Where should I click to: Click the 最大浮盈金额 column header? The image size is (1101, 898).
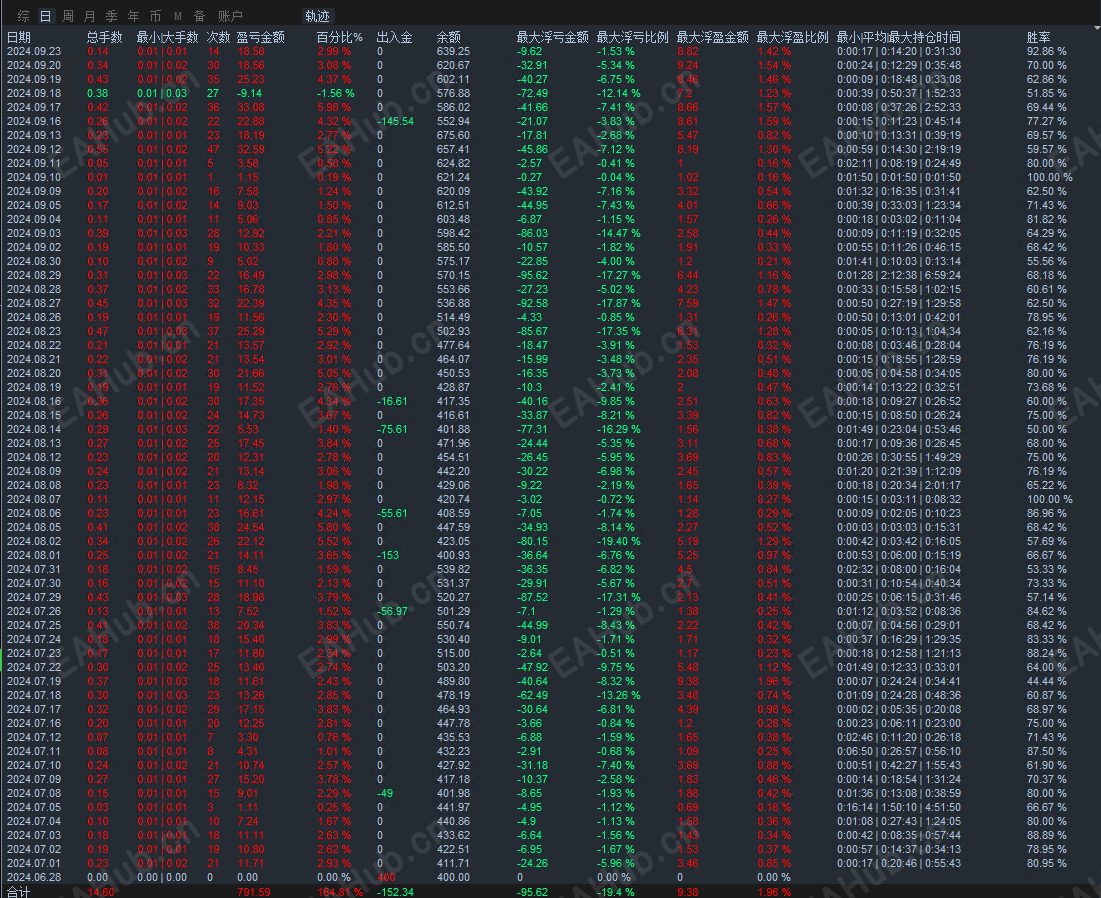click(x=713, y=37)
